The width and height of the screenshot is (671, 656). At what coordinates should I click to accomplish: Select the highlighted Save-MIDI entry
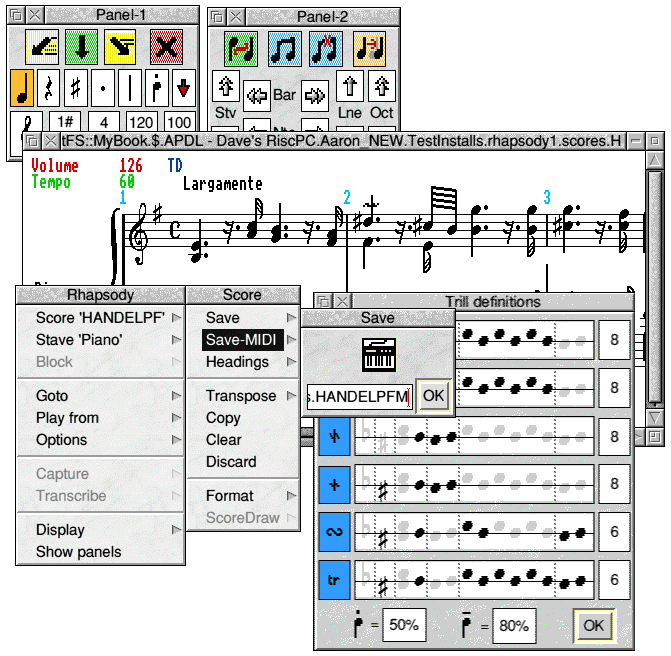coord(242,340)
